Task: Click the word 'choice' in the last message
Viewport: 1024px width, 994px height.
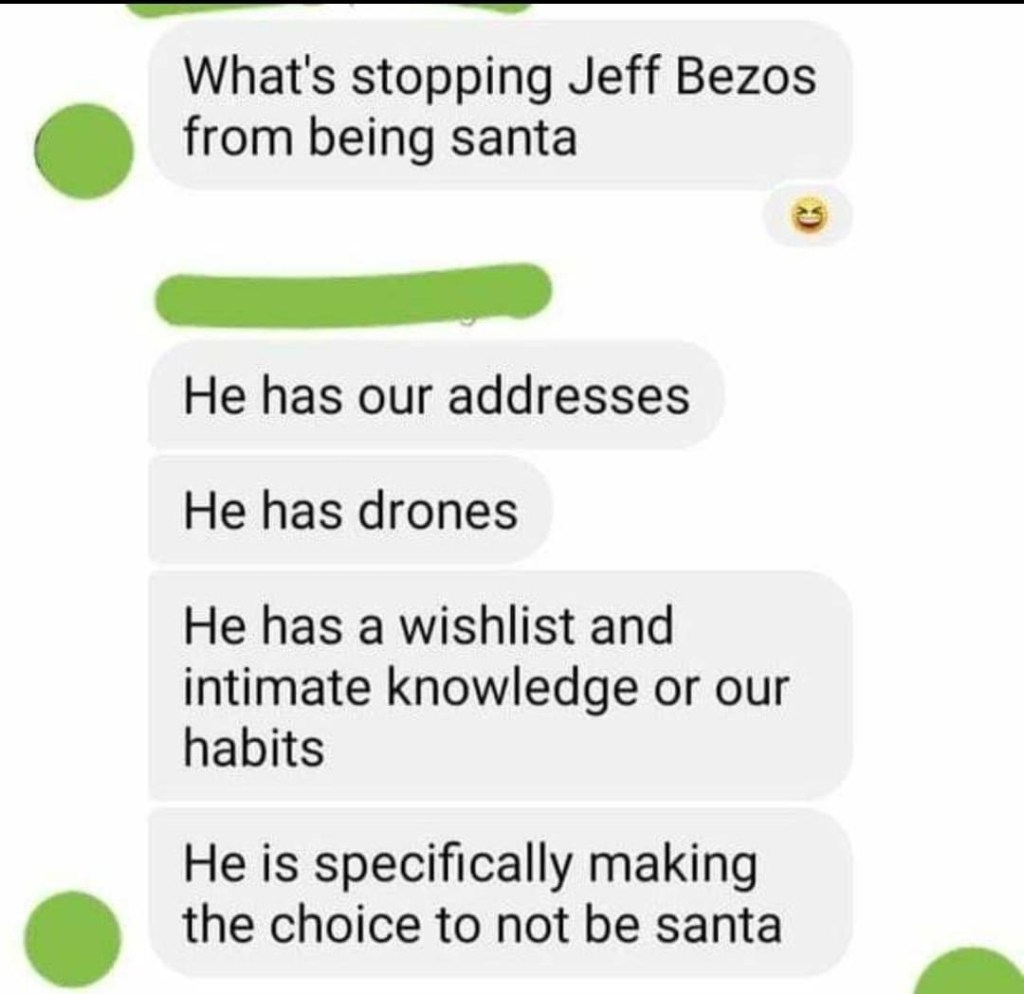Action: coord(345,925)
